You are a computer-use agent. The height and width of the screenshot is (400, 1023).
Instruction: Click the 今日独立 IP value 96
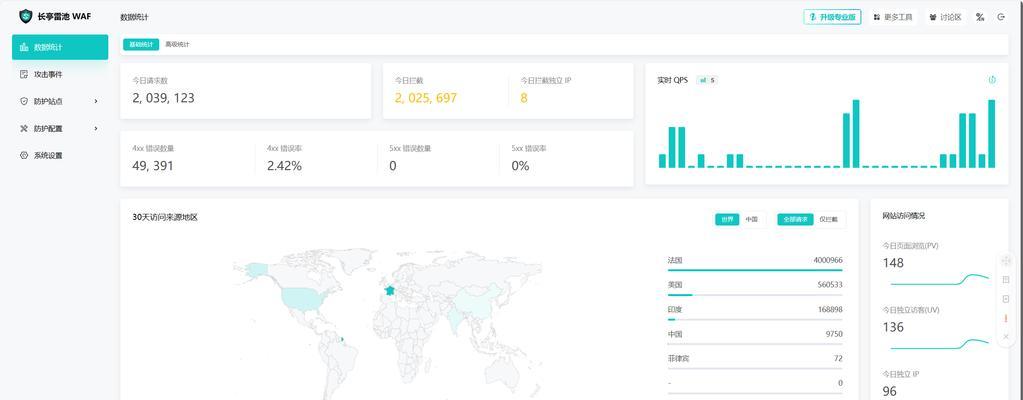click(889, 391)
